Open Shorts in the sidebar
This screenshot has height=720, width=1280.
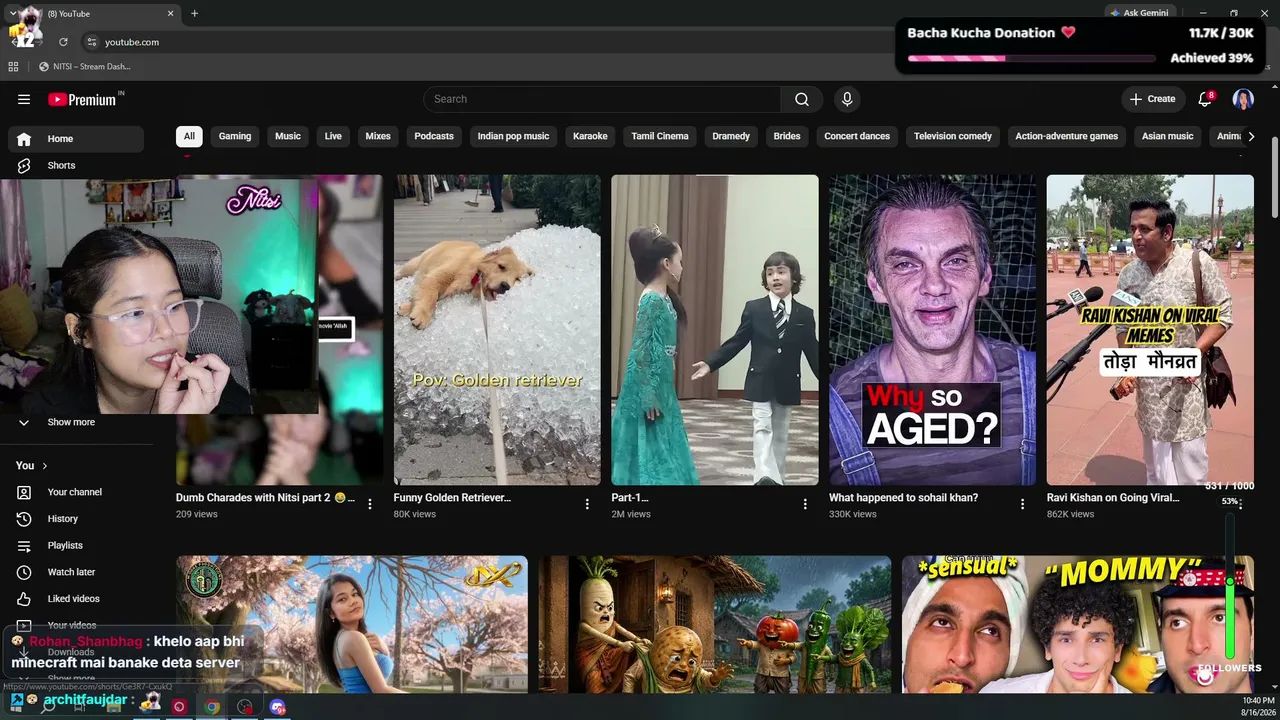78,165
